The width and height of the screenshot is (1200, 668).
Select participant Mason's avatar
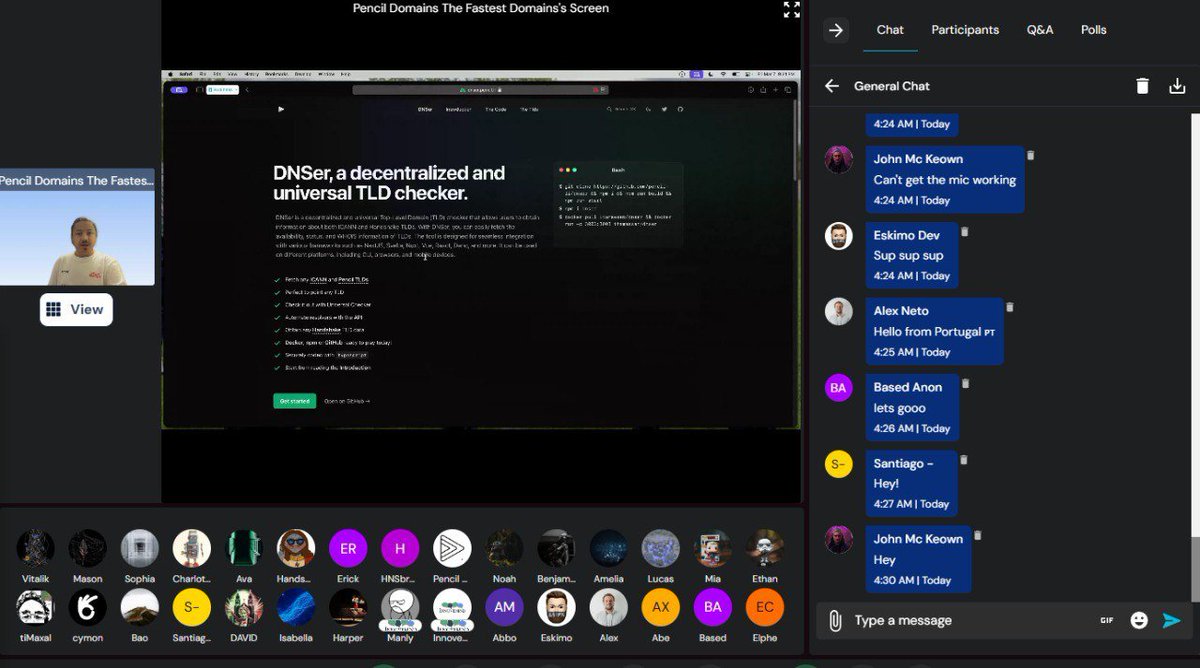pos(88,549)
